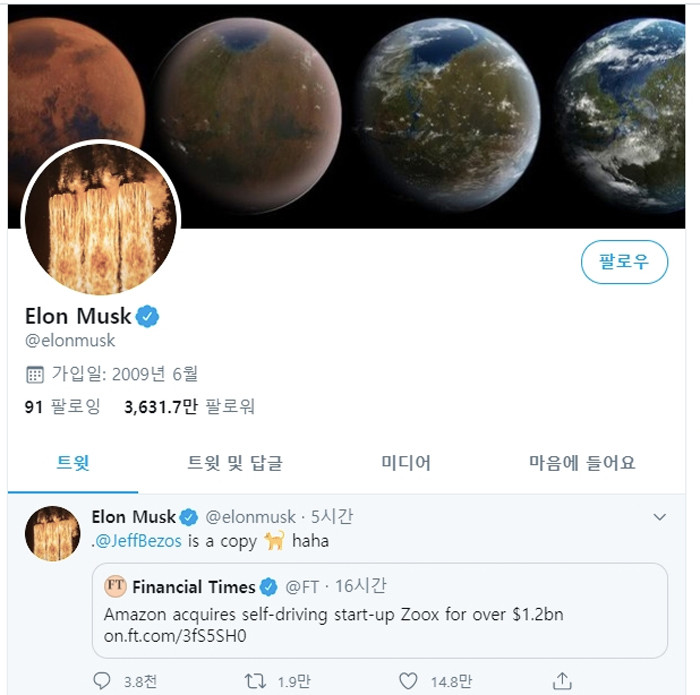The width and height of the screenshot is (700, 695).
Task: Click the verified badge next to Financial Times
Action: click(x=269, y=587)
